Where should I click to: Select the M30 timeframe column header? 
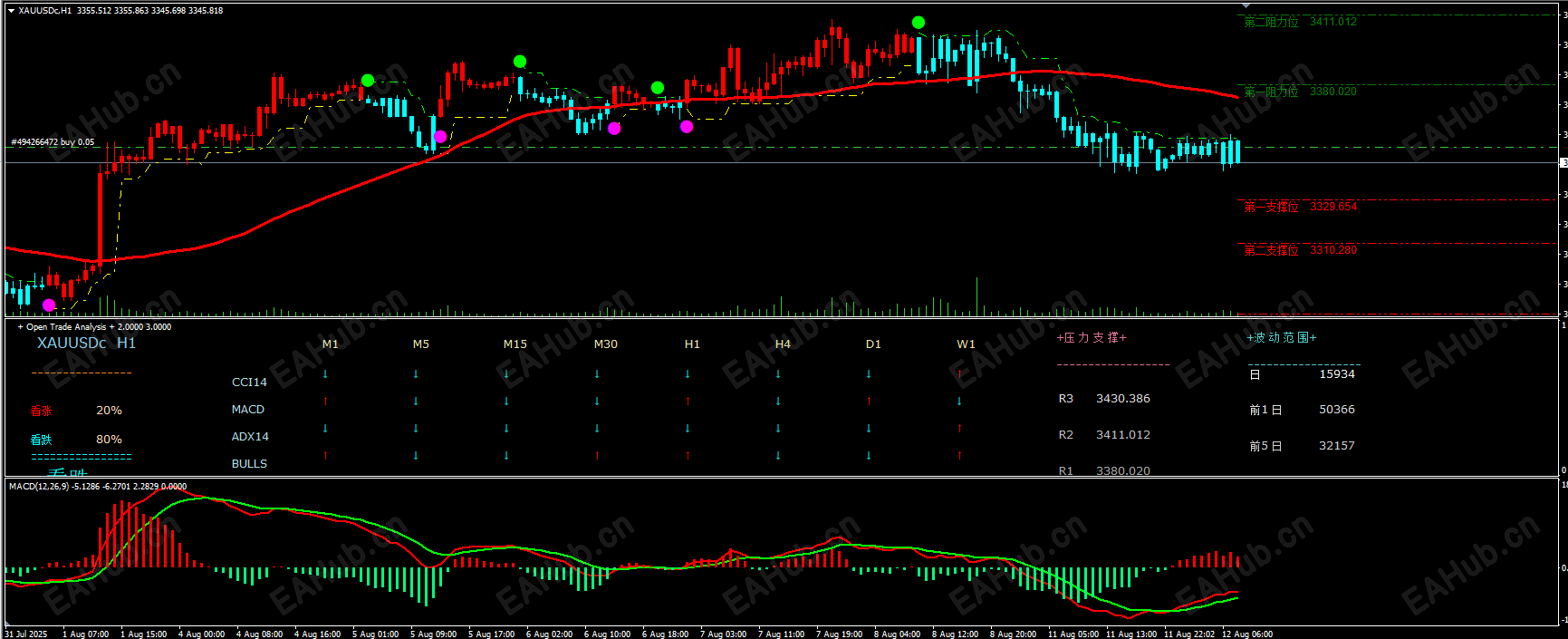click(x=606, y=344)
